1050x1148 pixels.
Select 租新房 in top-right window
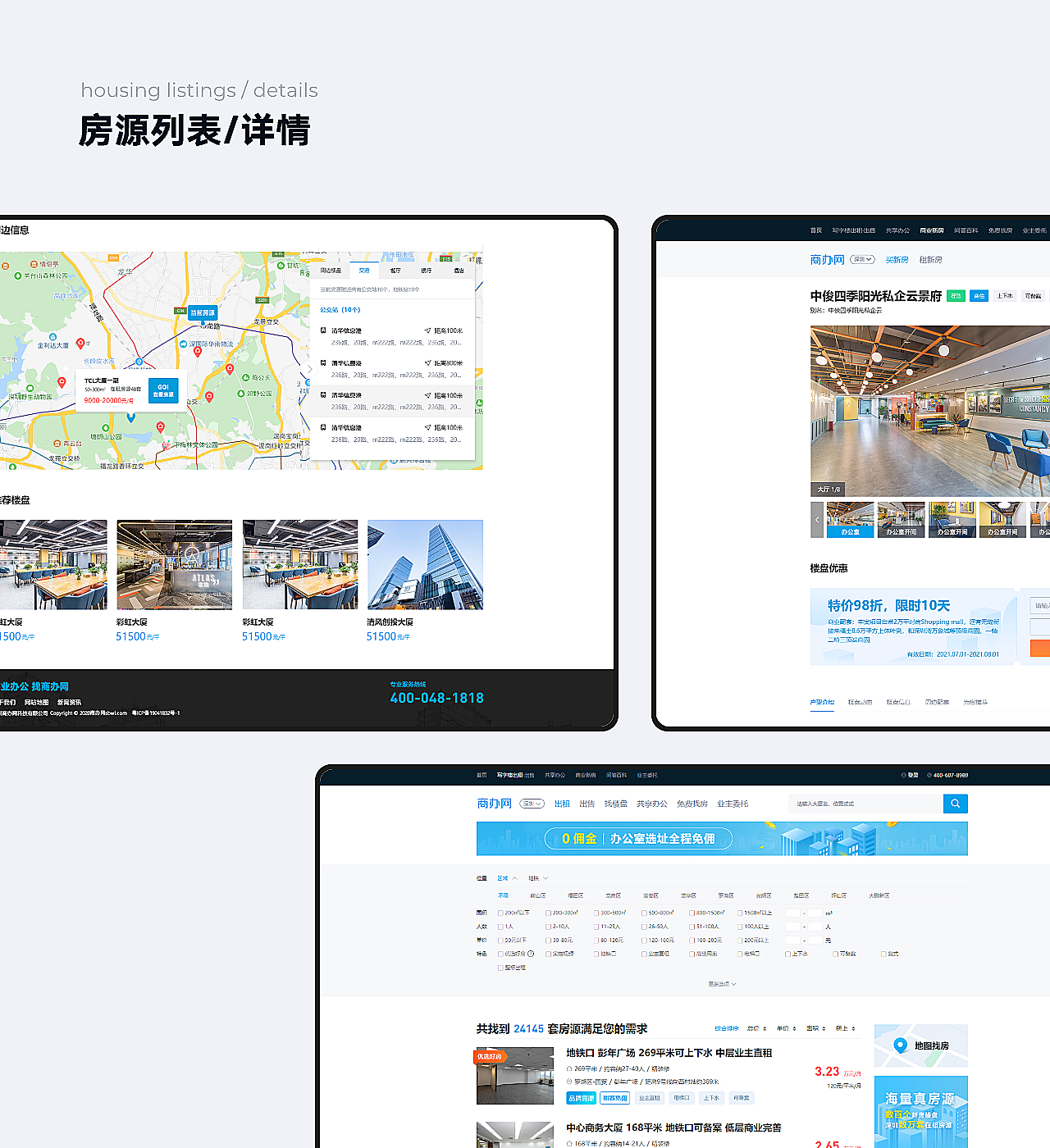930,260
